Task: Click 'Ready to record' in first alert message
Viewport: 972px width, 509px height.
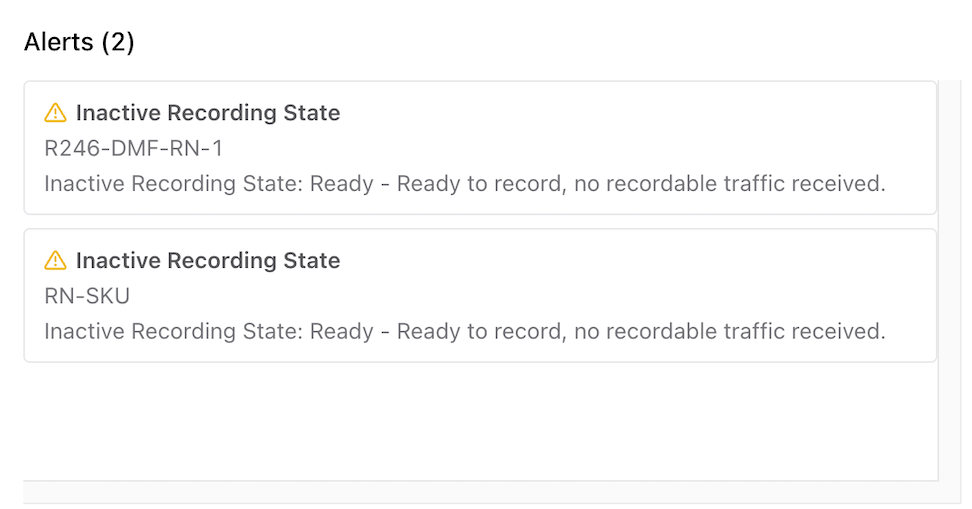Action: (x=480, y=184)
